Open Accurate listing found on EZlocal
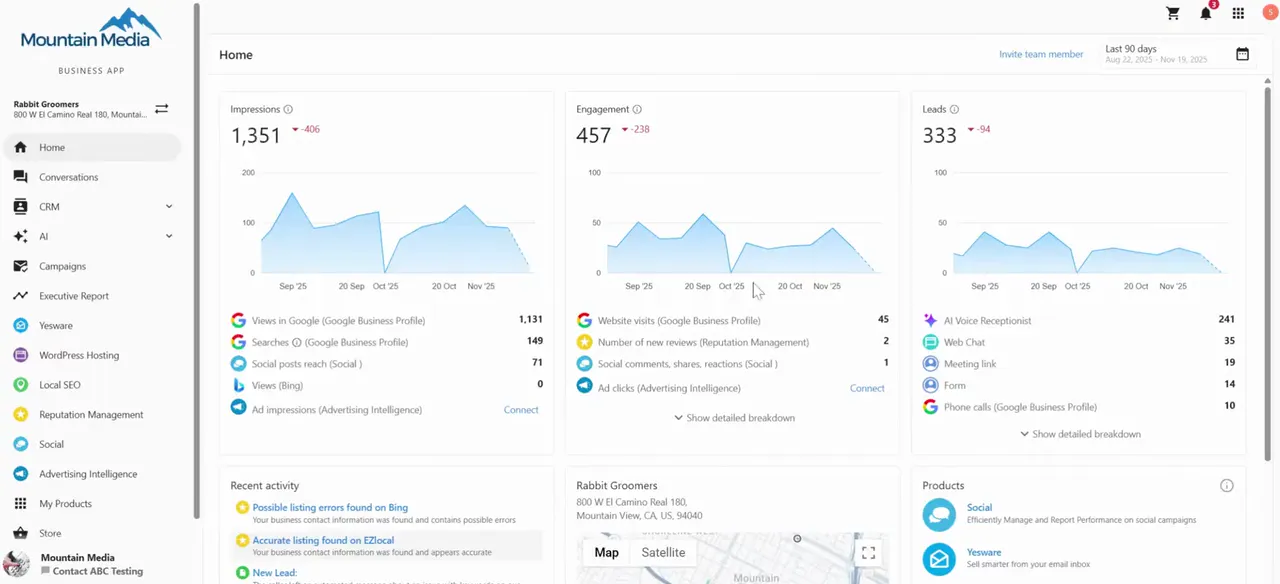 pyautogui.click(x=322, y=540)
